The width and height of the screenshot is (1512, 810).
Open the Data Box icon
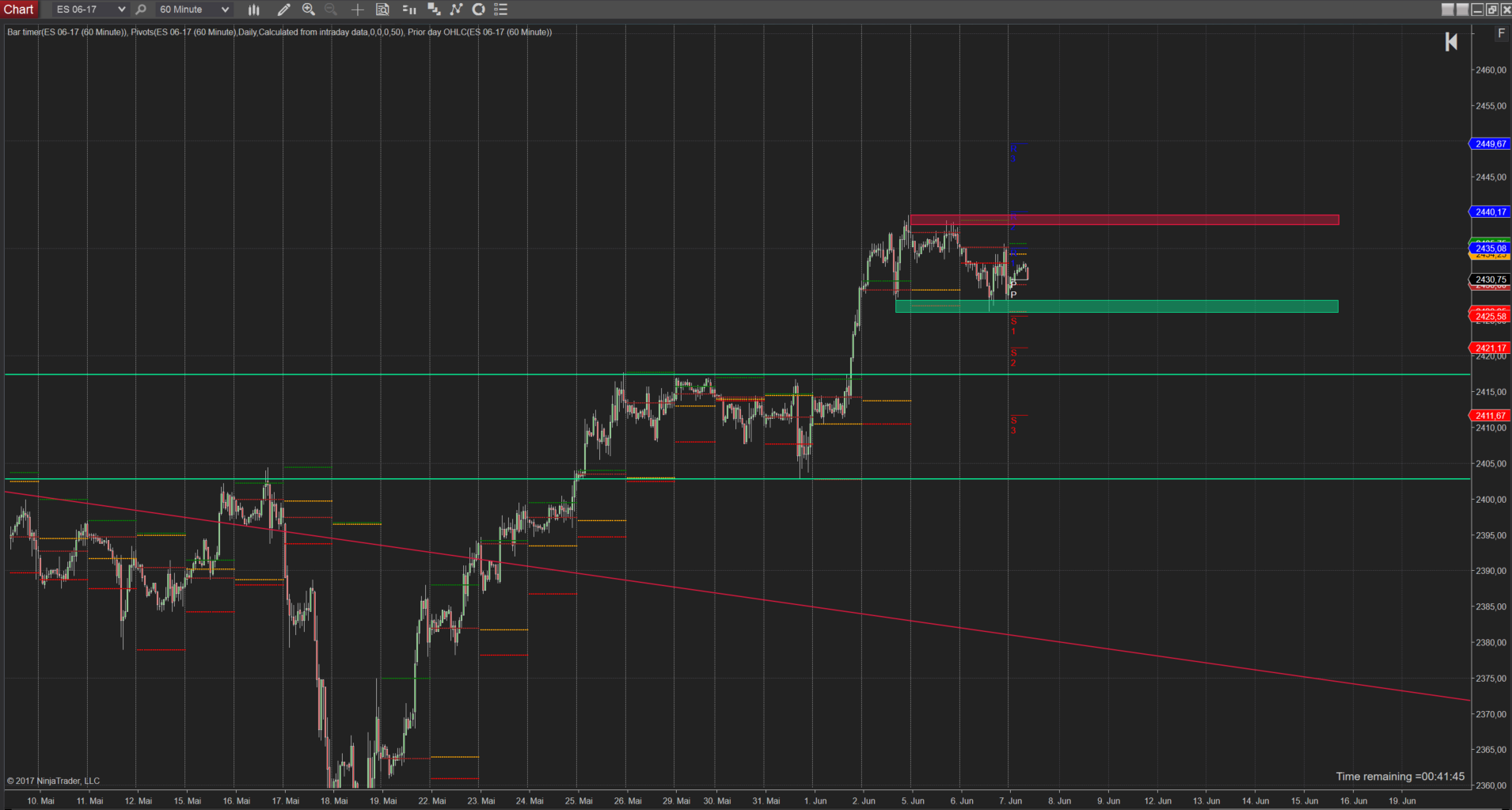click(x=382, y=10)
